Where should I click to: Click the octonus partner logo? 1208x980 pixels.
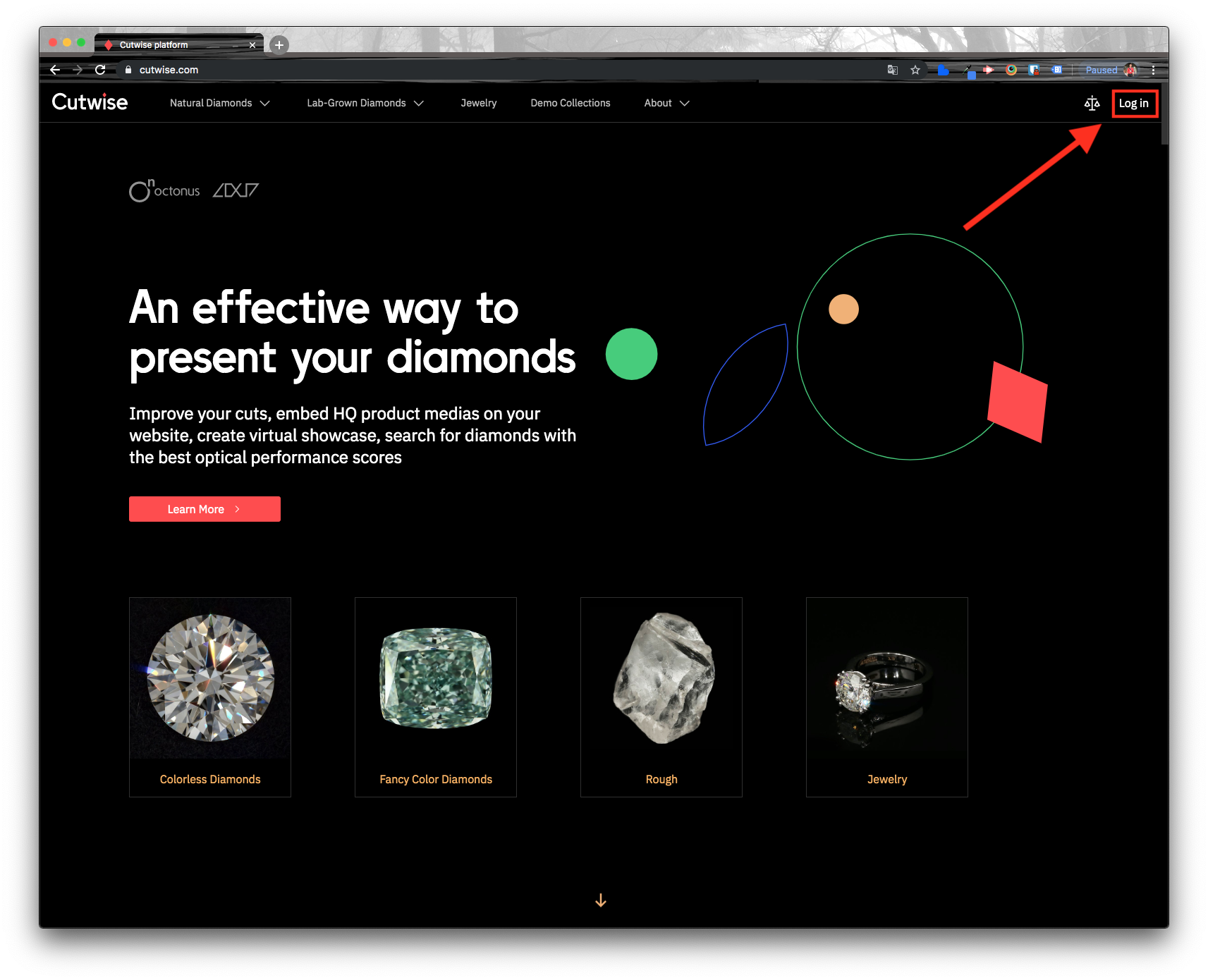pyautogui.click(x=164, y=190)
